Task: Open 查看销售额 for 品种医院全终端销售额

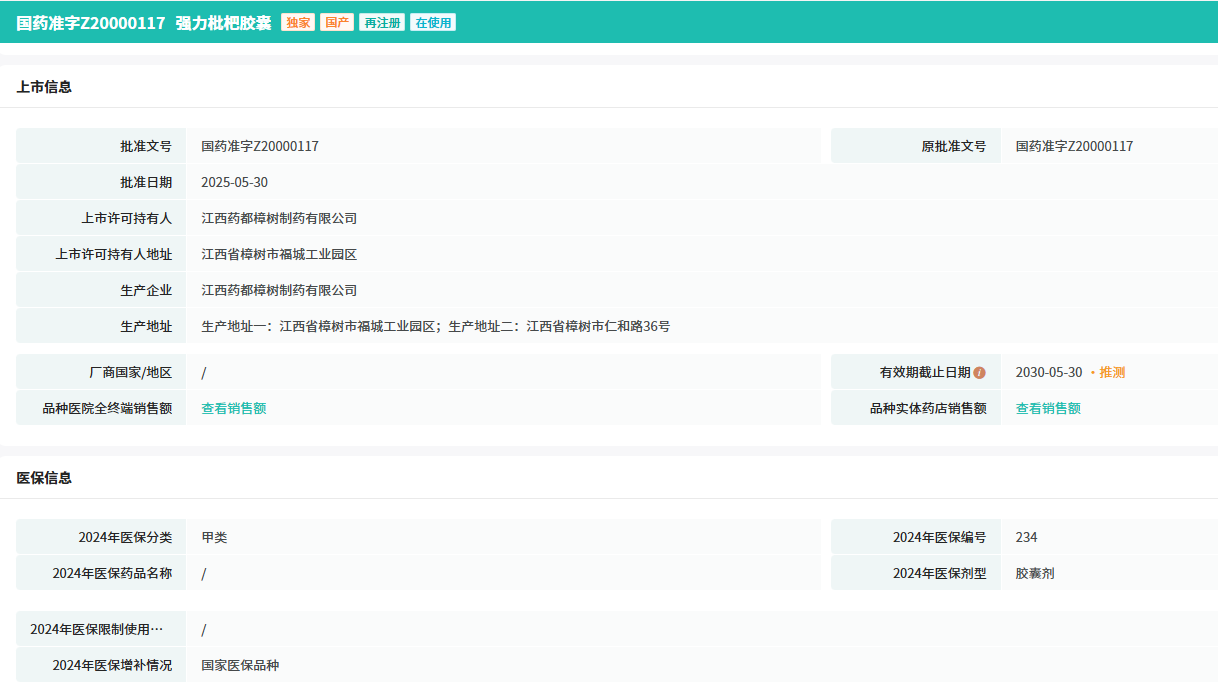Action: 234,408
